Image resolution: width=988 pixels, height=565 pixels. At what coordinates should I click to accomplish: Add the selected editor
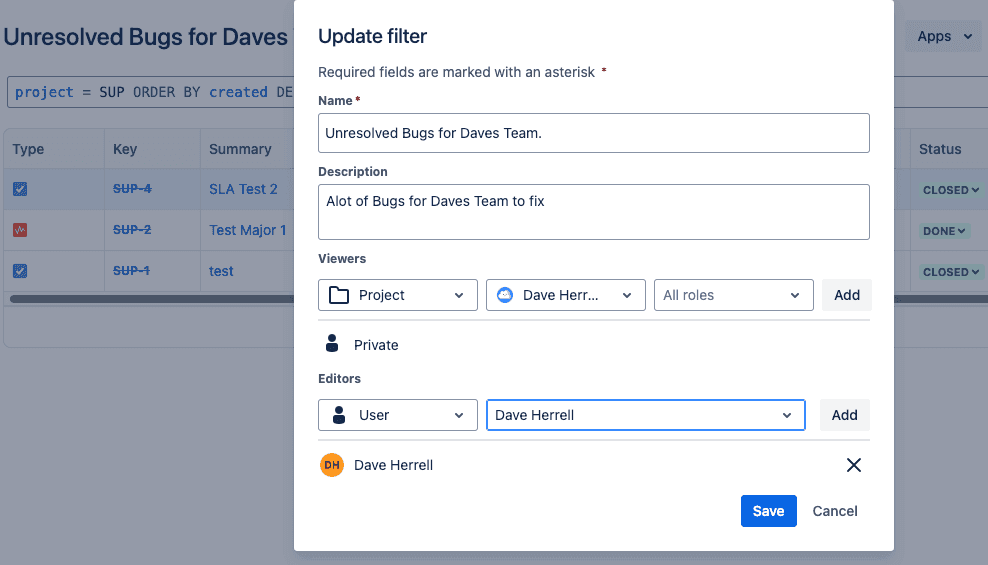click(x=844, y=415)
